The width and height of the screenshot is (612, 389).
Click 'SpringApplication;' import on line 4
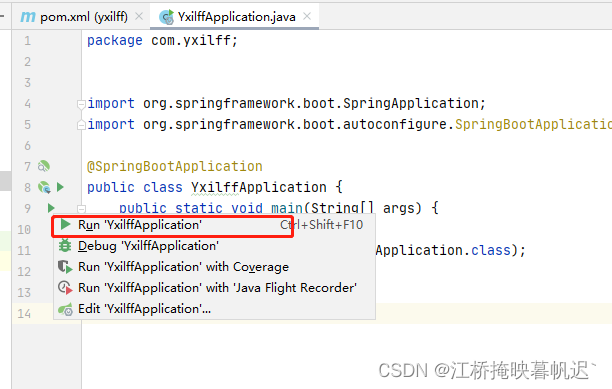[414, 104]
